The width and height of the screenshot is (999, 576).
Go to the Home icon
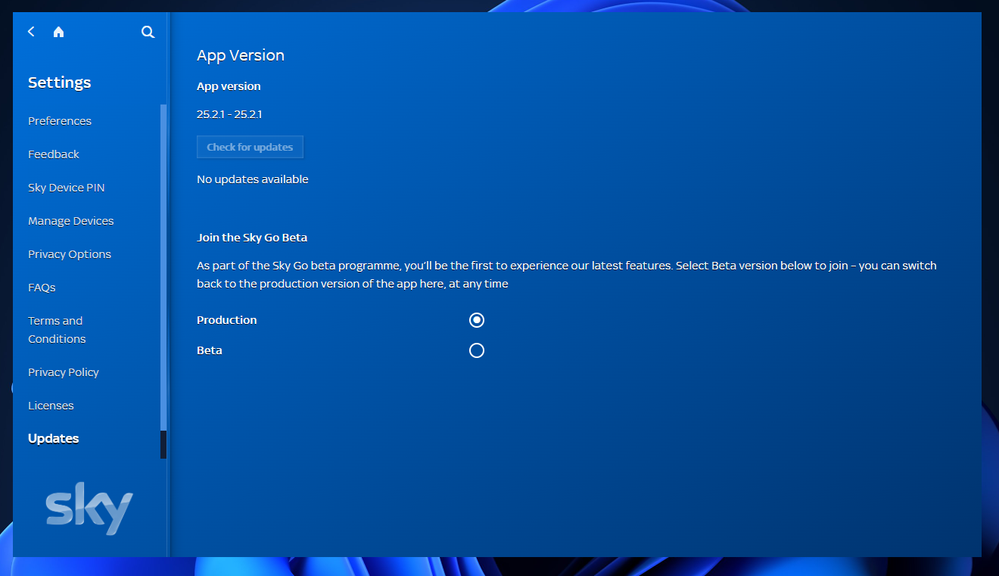pos(58,32)
